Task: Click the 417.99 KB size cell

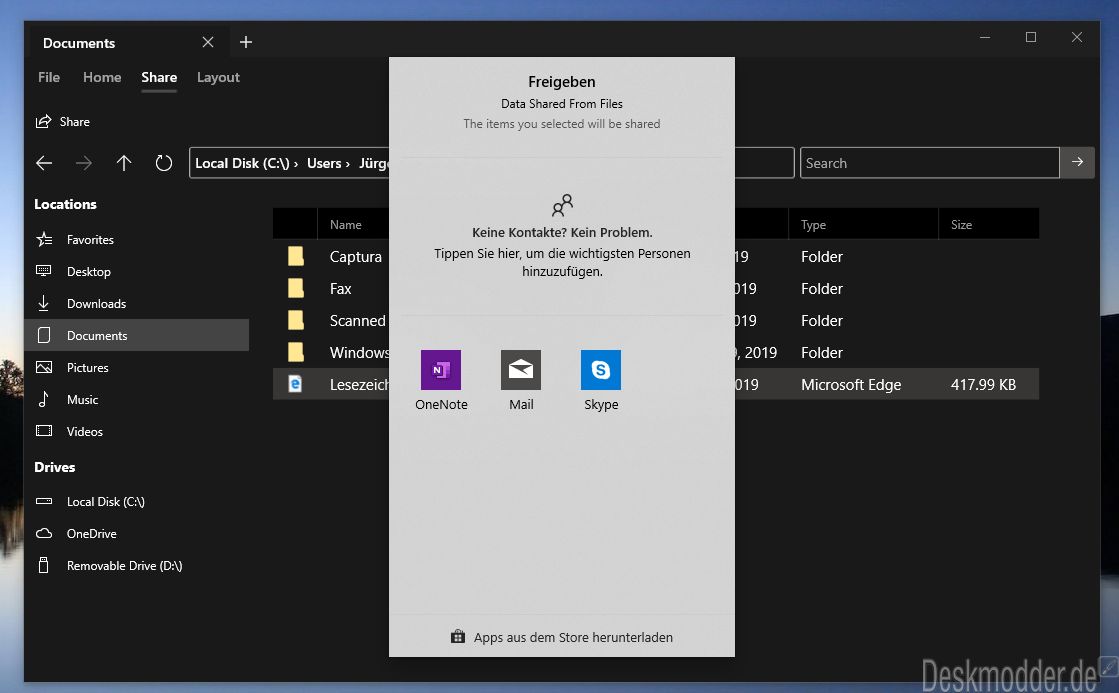Action: tap(983, 385)
